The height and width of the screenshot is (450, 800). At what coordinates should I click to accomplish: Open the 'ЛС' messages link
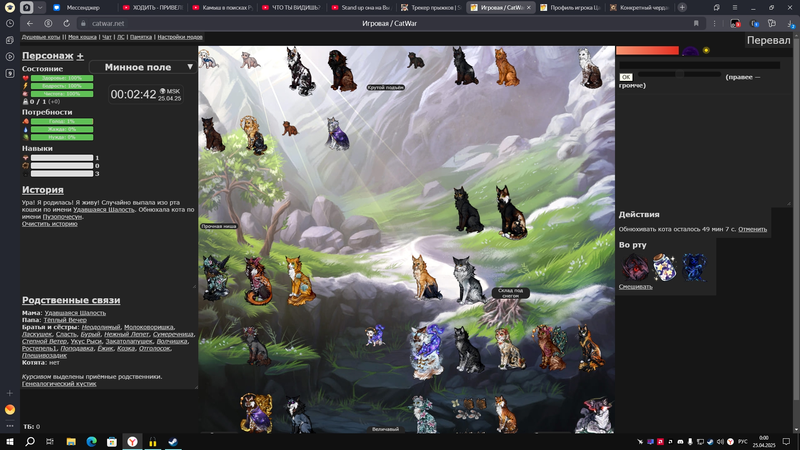[121, 37]
